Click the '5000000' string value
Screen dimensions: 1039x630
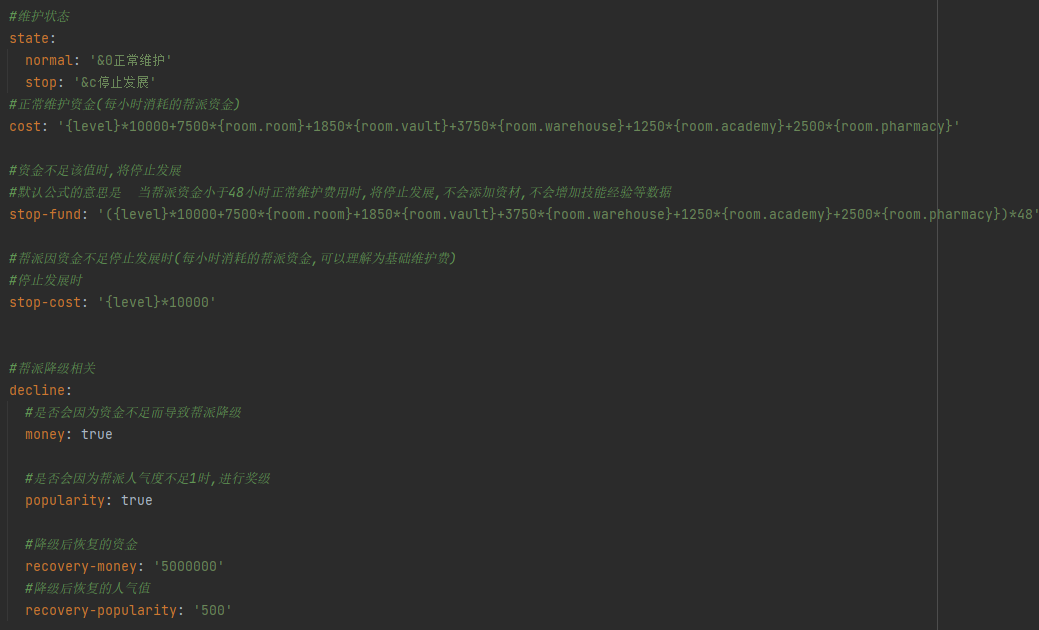coord(188,566)
